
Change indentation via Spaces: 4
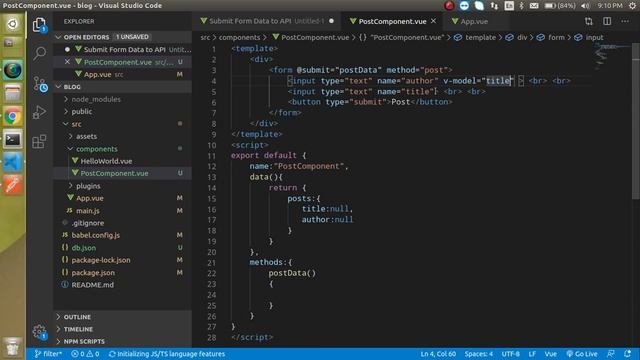pyautogui.click(x=479, y=354)
